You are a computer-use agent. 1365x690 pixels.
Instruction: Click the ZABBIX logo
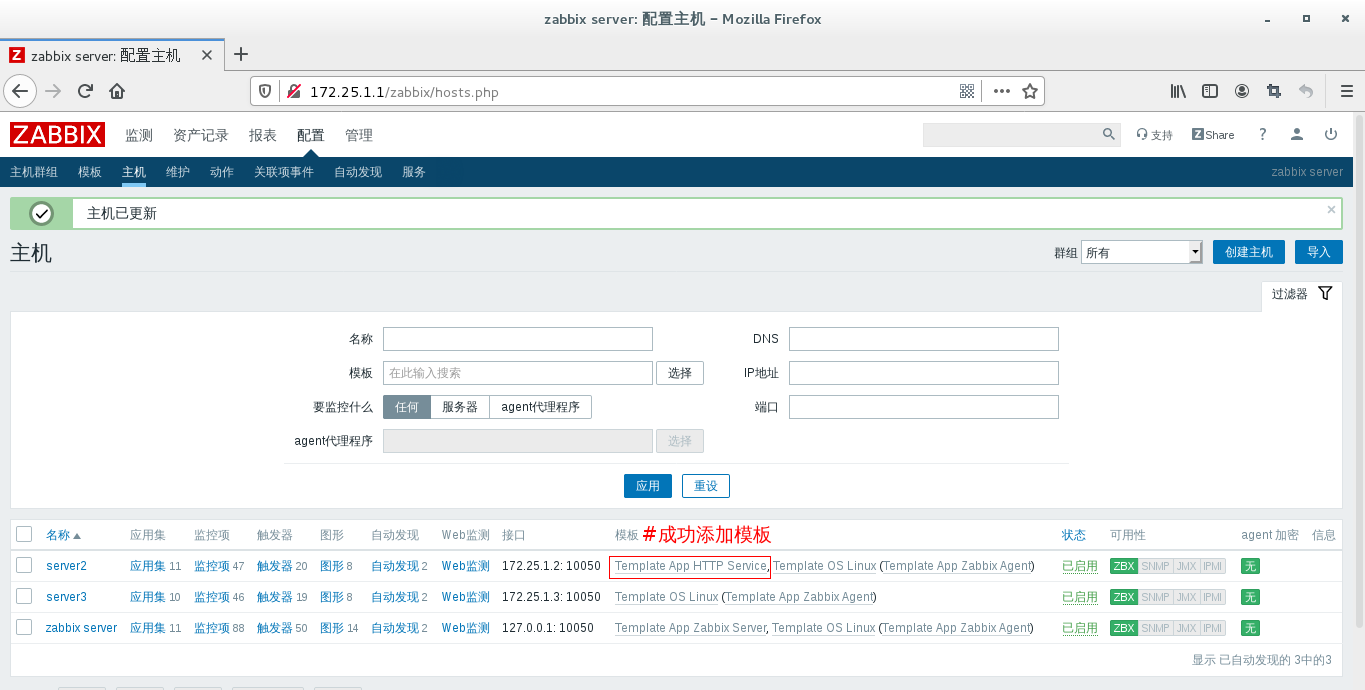58,135
